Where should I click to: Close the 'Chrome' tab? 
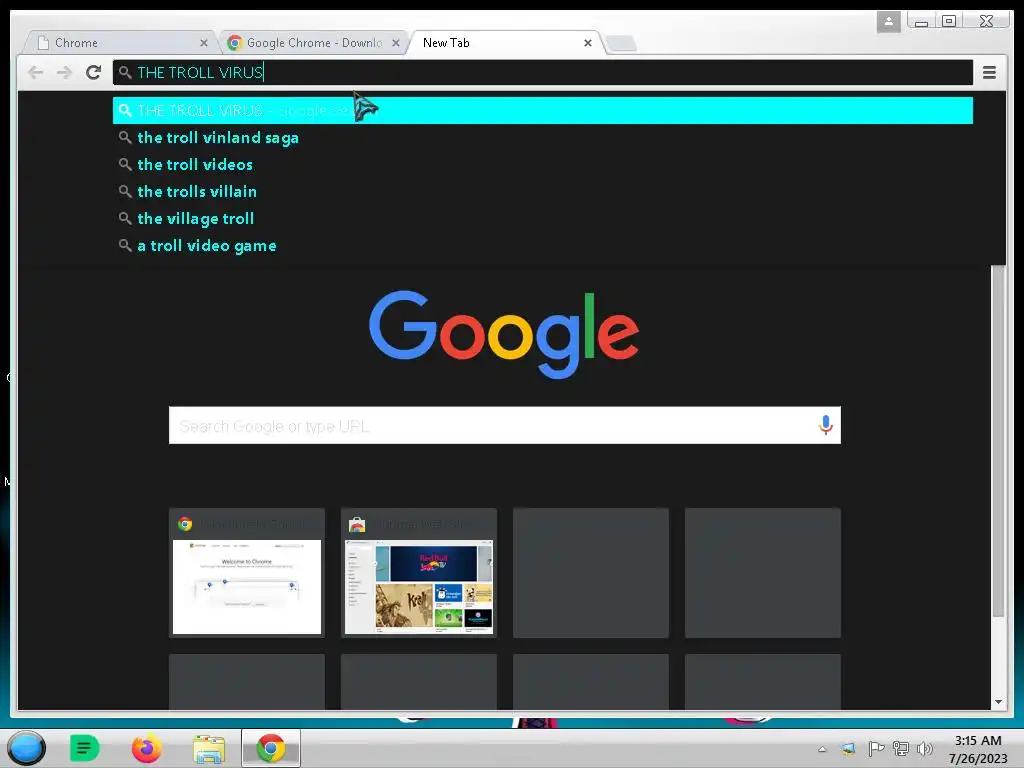204,43
